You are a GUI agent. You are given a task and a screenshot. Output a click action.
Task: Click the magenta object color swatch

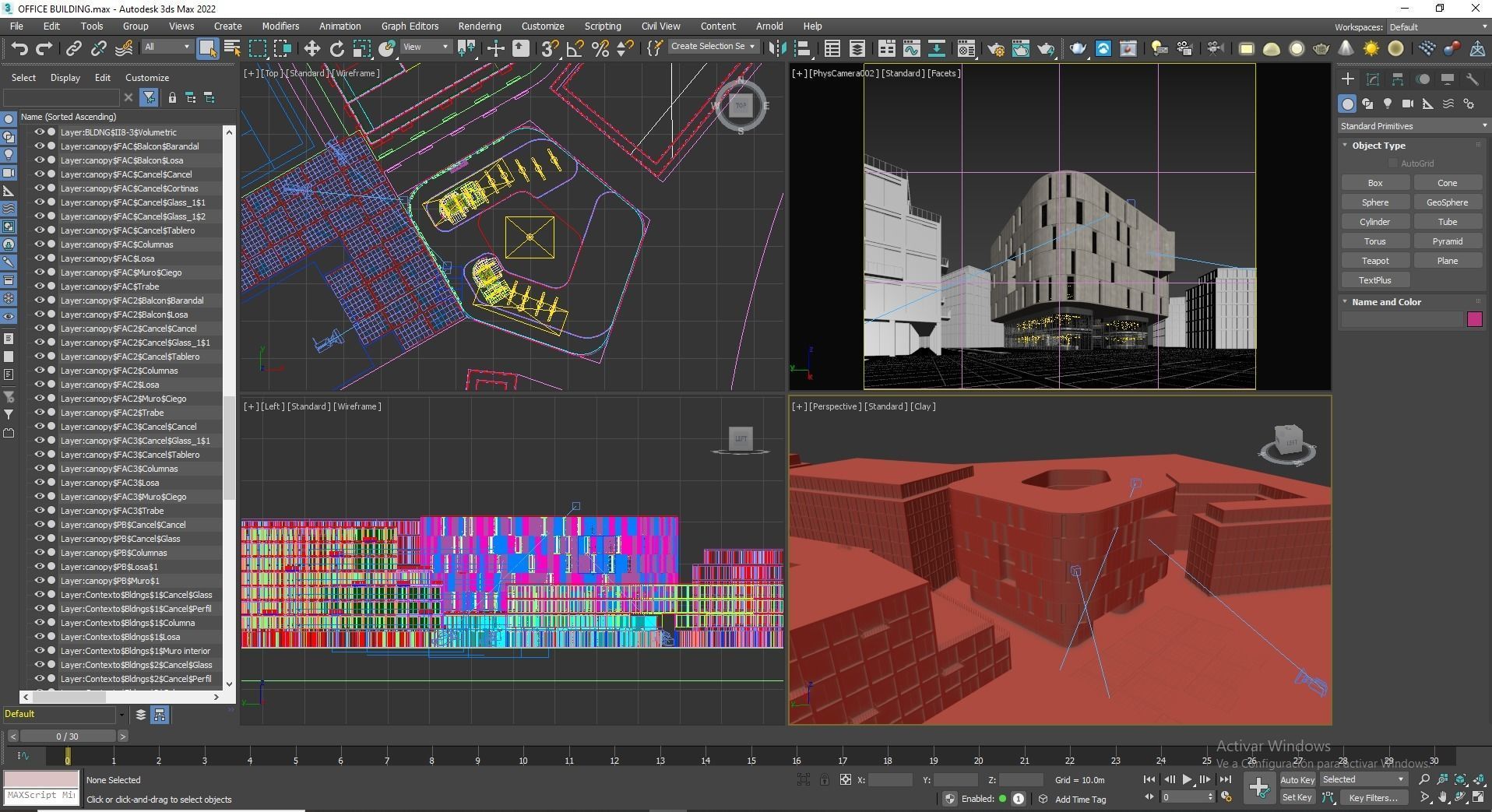pos(1474,319)
